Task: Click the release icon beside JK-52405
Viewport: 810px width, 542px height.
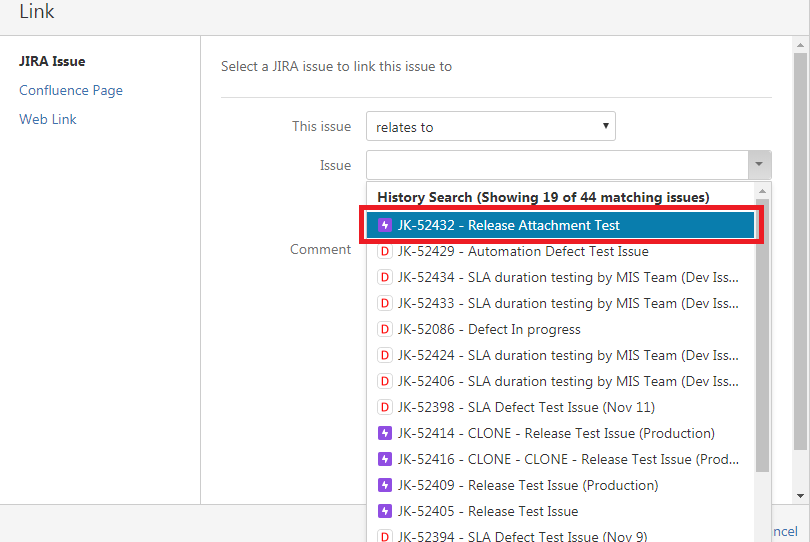Action: (x=384, y=511)
